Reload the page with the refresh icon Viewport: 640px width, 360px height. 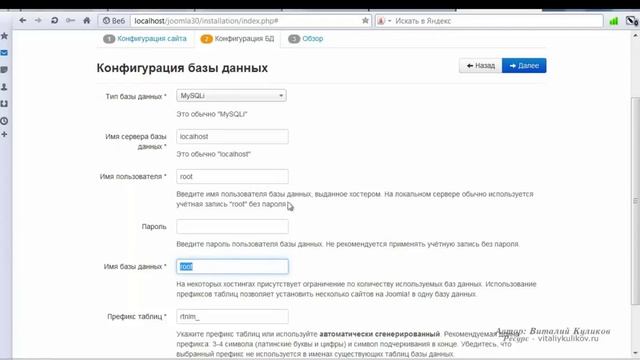click(54, 20)
